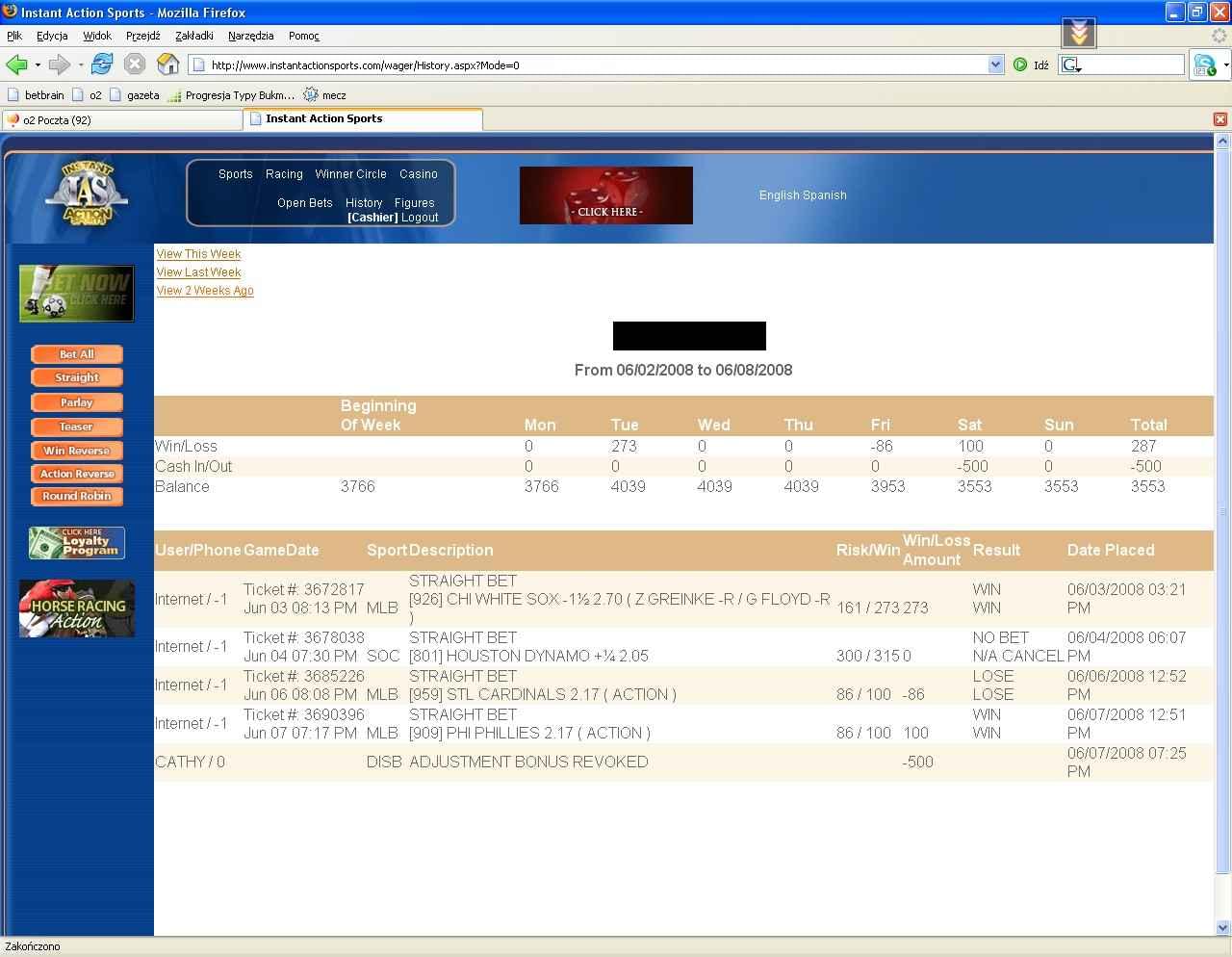Click the History navigation link
This screenshot has width=1232, height=957.
click(x=364, y=203)
